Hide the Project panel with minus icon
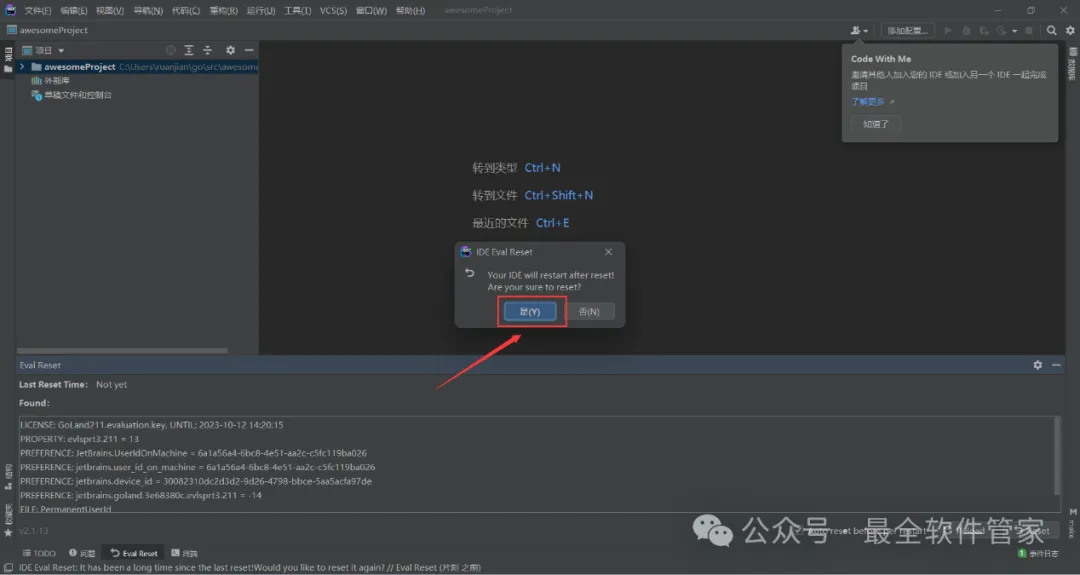The height and width of the screenshot is (575, 1080). 249,50
